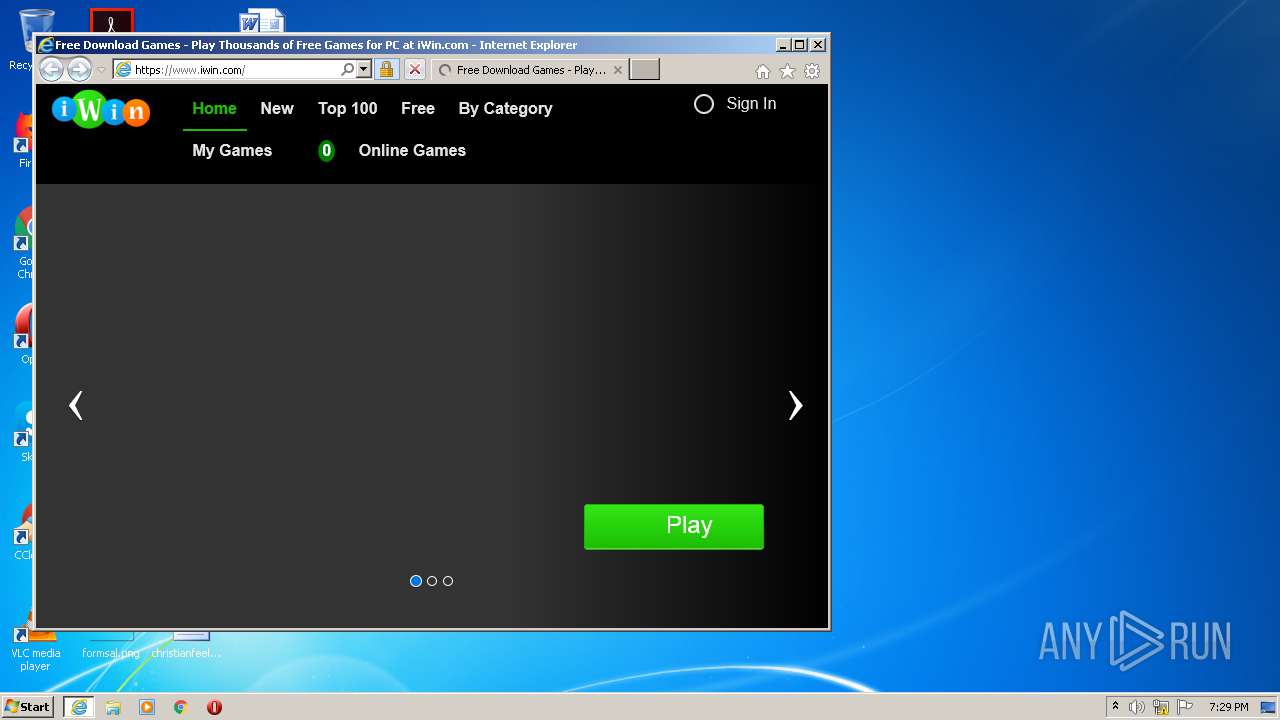Close the Free Download Games tab
The width and height of the screenshot is (1280, 720).
pos(618,70)
